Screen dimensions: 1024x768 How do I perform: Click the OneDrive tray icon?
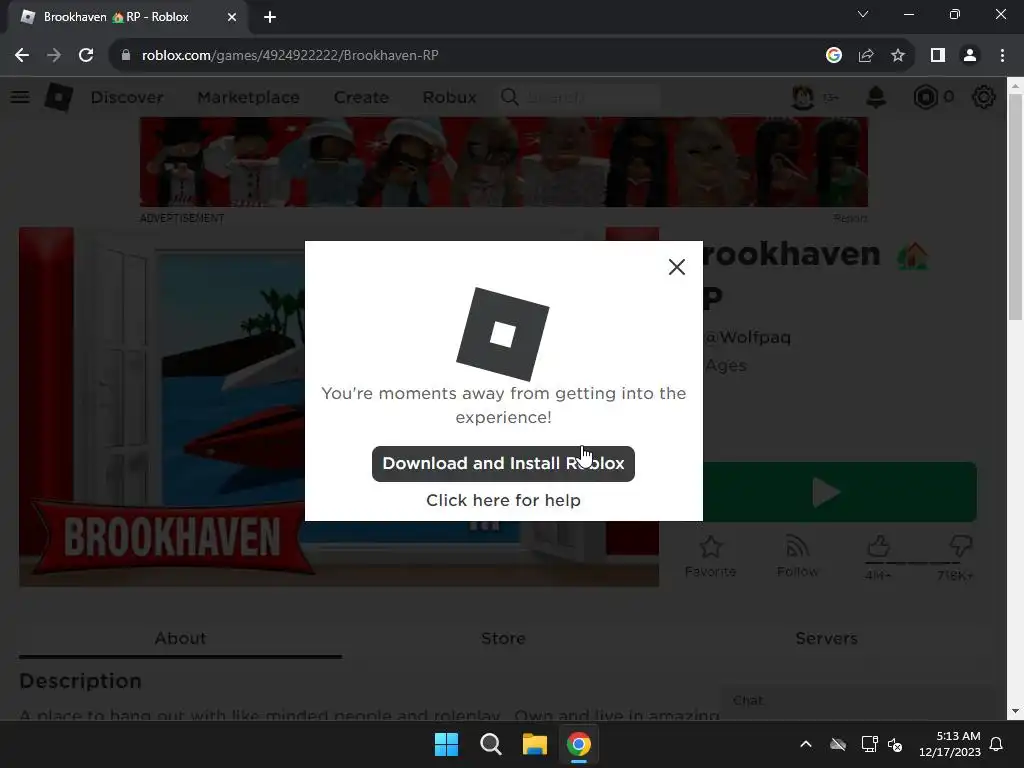pos(838,744)
